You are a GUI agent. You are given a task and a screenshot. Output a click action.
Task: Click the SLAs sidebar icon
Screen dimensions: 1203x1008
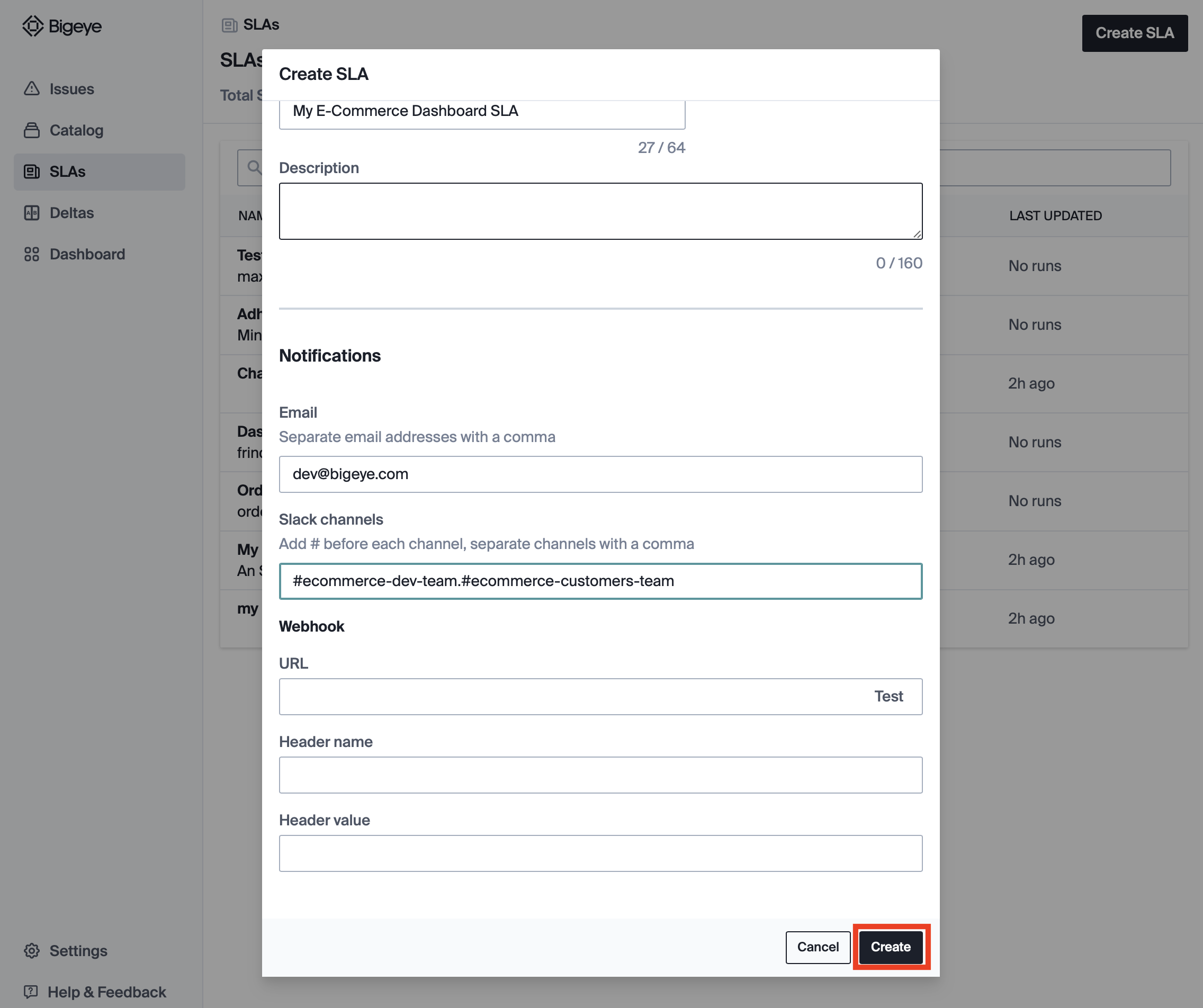32,171
